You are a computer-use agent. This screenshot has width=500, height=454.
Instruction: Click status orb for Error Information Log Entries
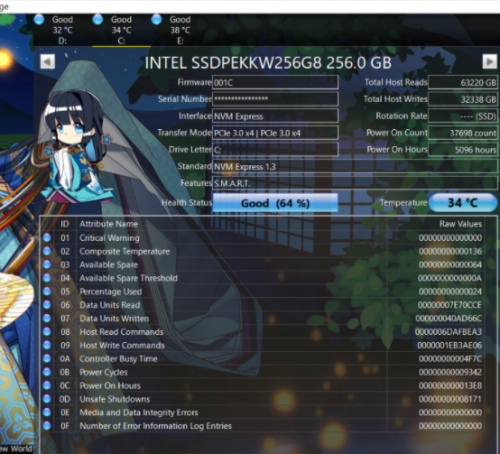[x=47, y=426]
